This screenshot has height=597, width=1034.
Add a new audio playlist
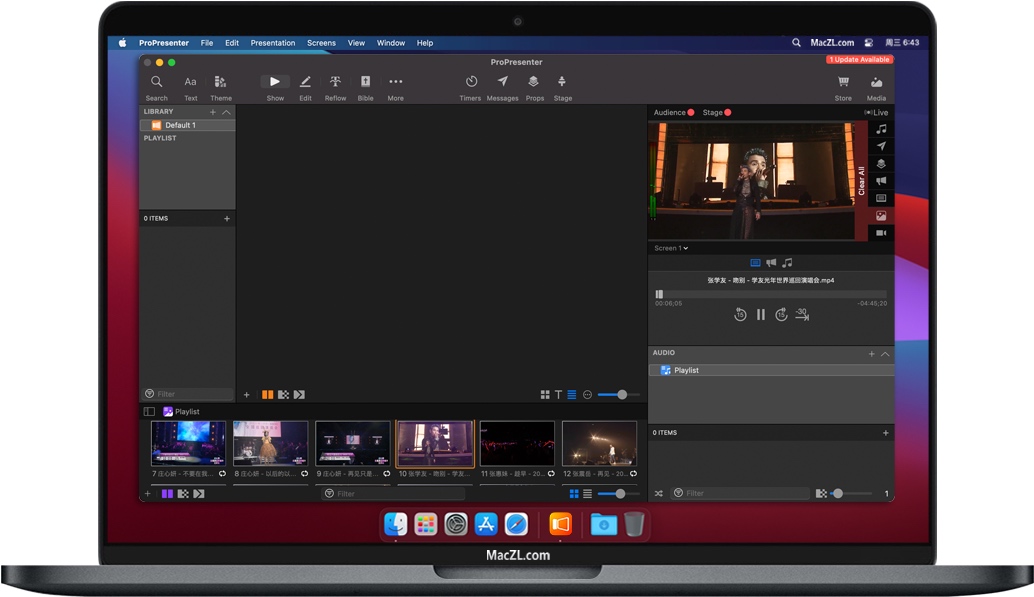click(x=872, y=354)
